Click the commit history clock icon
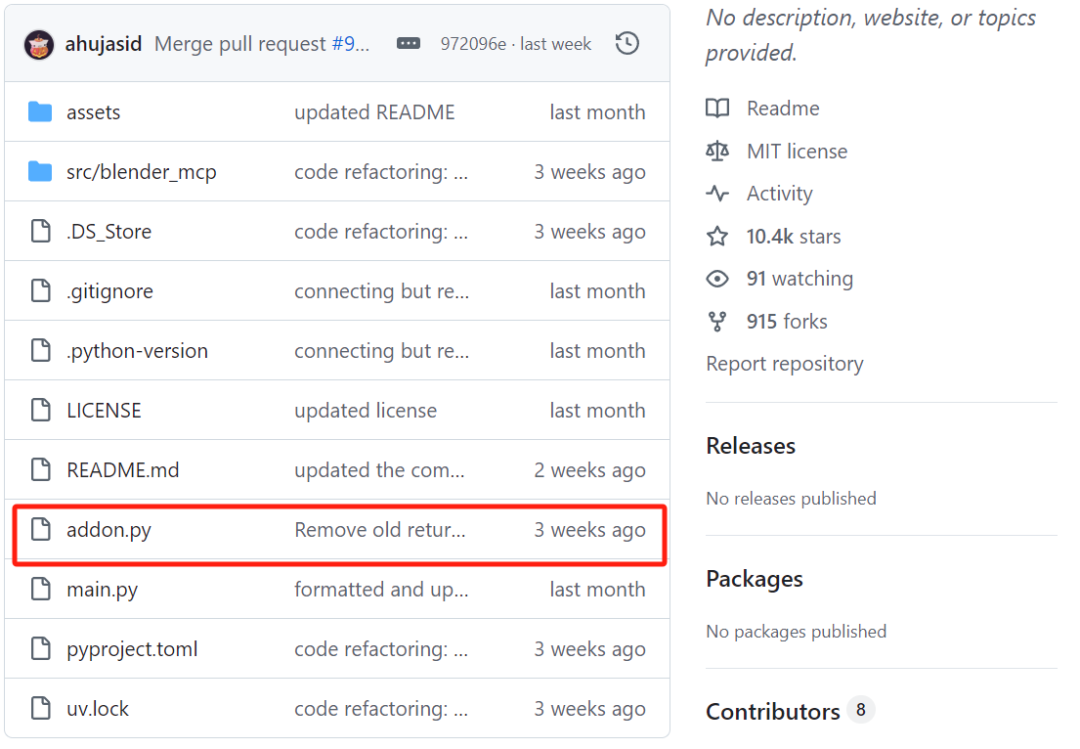Screen dimensions: 1080x749 coord(627,44)
